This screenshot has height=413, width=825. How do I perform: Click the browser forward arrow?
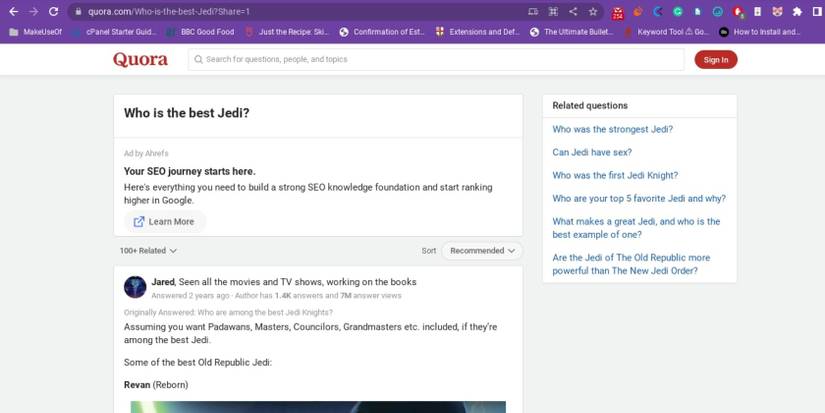(x=34, y=11)
